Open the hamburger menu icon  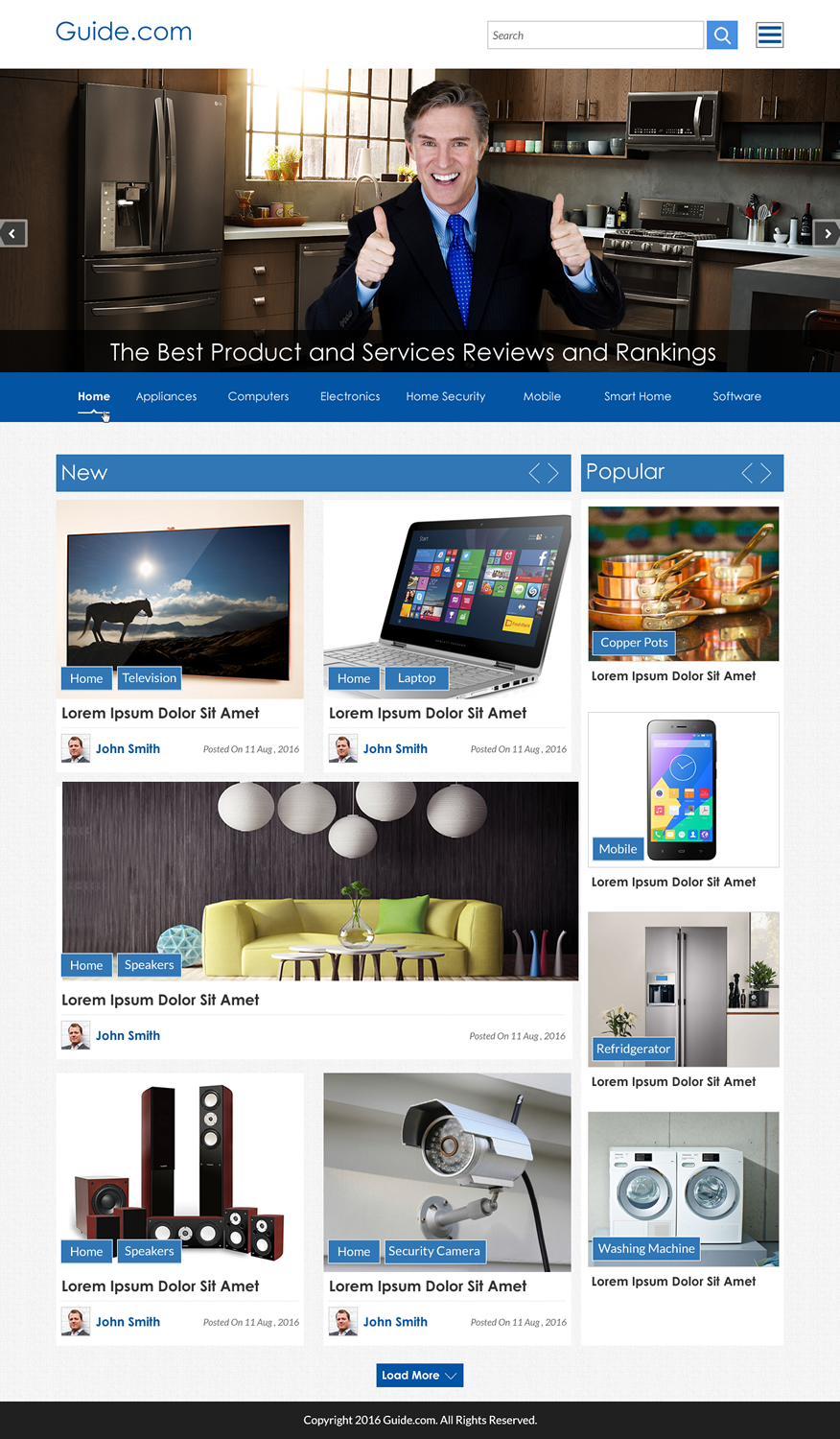(769, 35)
